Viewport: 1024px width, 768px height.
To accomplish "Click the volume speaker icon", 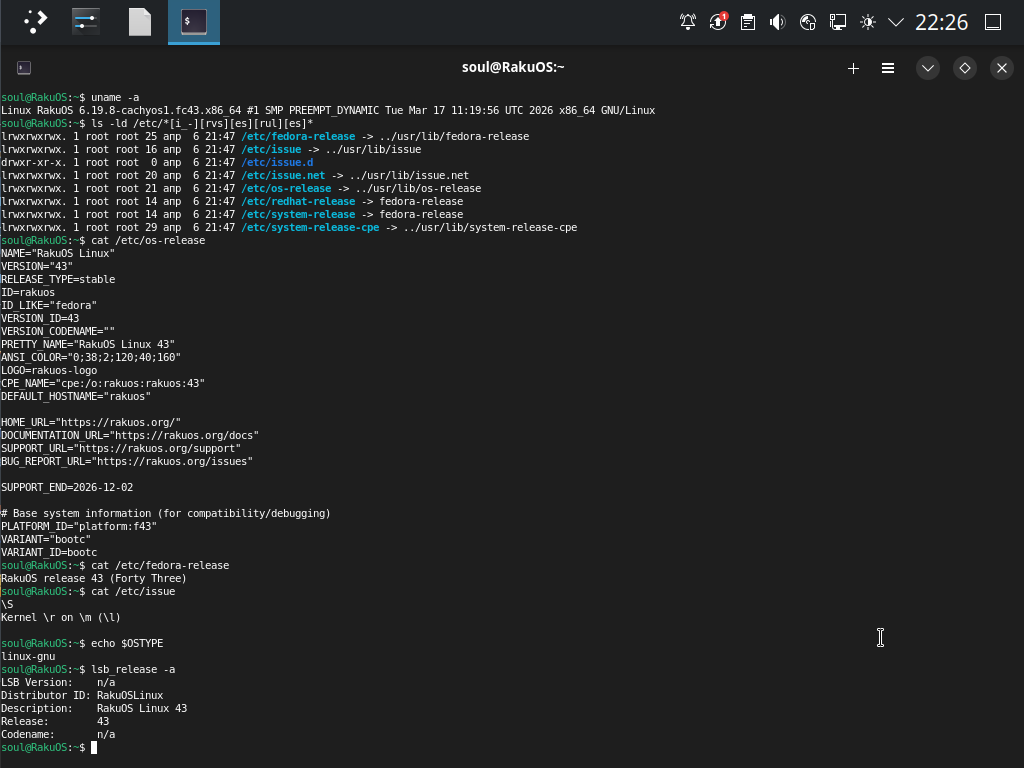I will pos(779,22).
